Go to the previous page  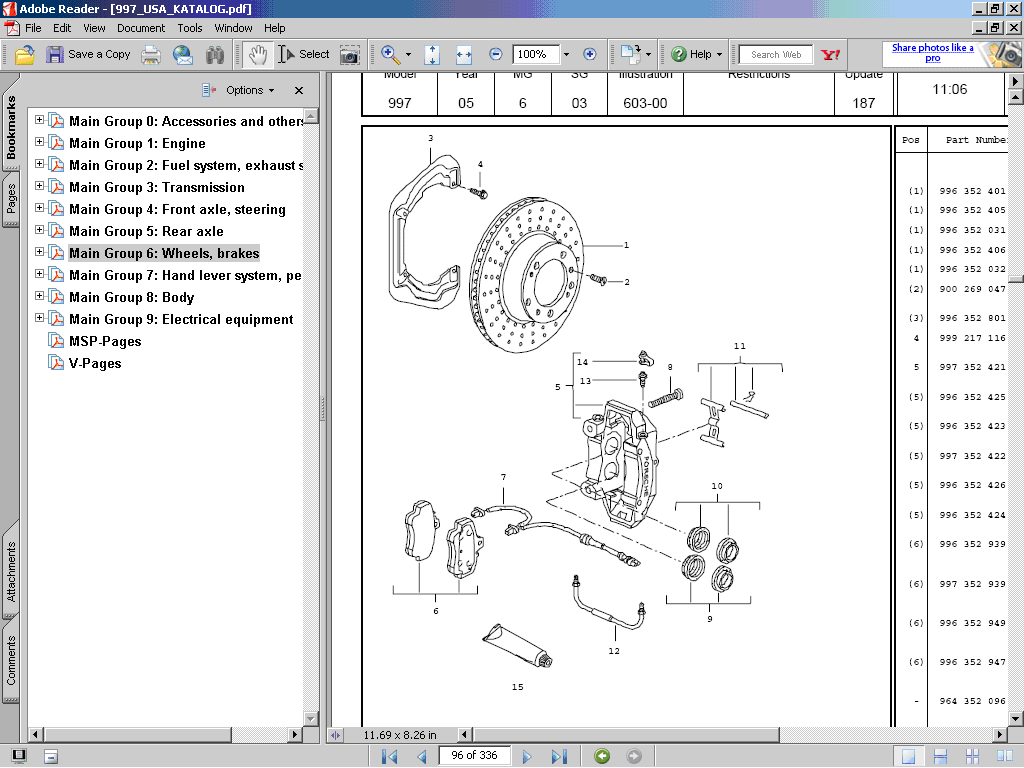tap(422, 756)
